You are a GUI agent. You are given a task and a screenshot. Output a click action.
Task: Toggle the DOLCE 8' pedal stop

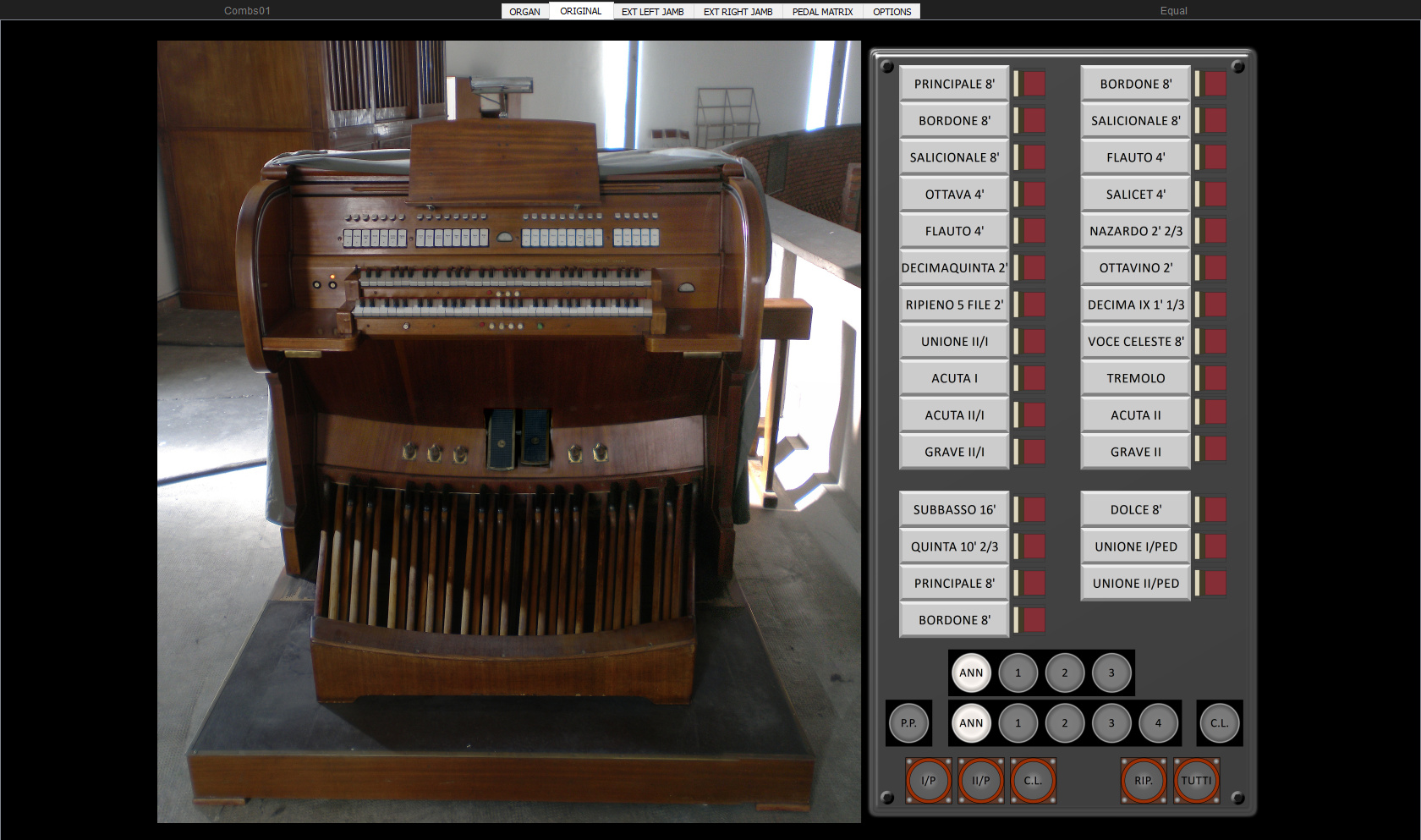pos(1135,509)
